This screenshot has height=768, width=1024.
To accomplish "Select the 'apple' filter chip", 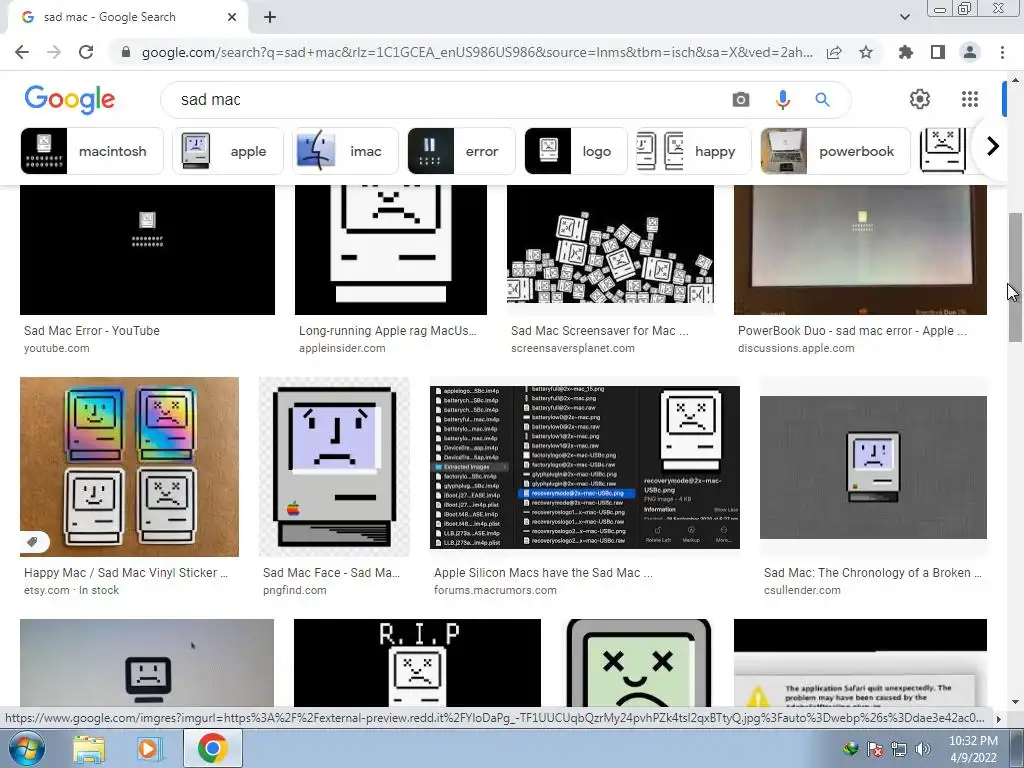I will [228, 152].
